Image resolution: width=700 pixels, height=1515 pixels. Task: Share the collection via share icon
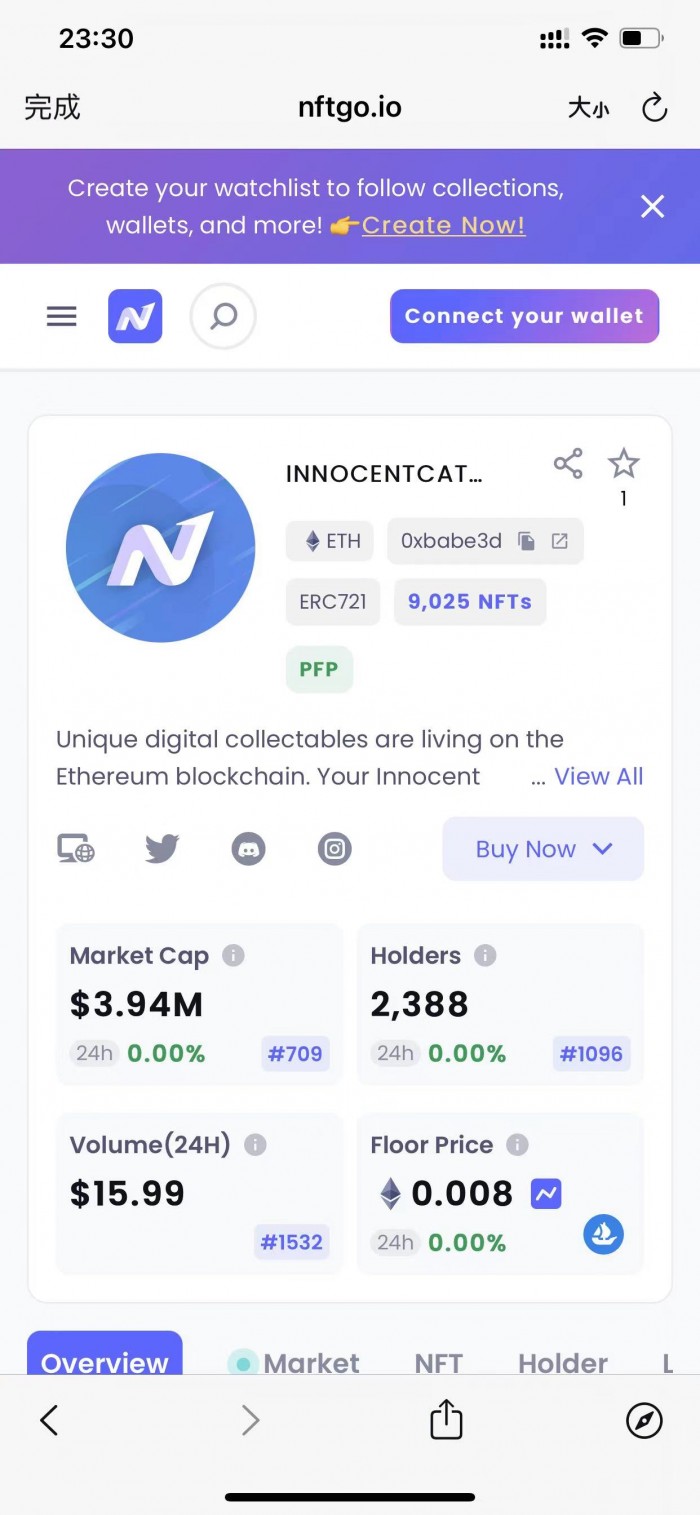(568, 463)
